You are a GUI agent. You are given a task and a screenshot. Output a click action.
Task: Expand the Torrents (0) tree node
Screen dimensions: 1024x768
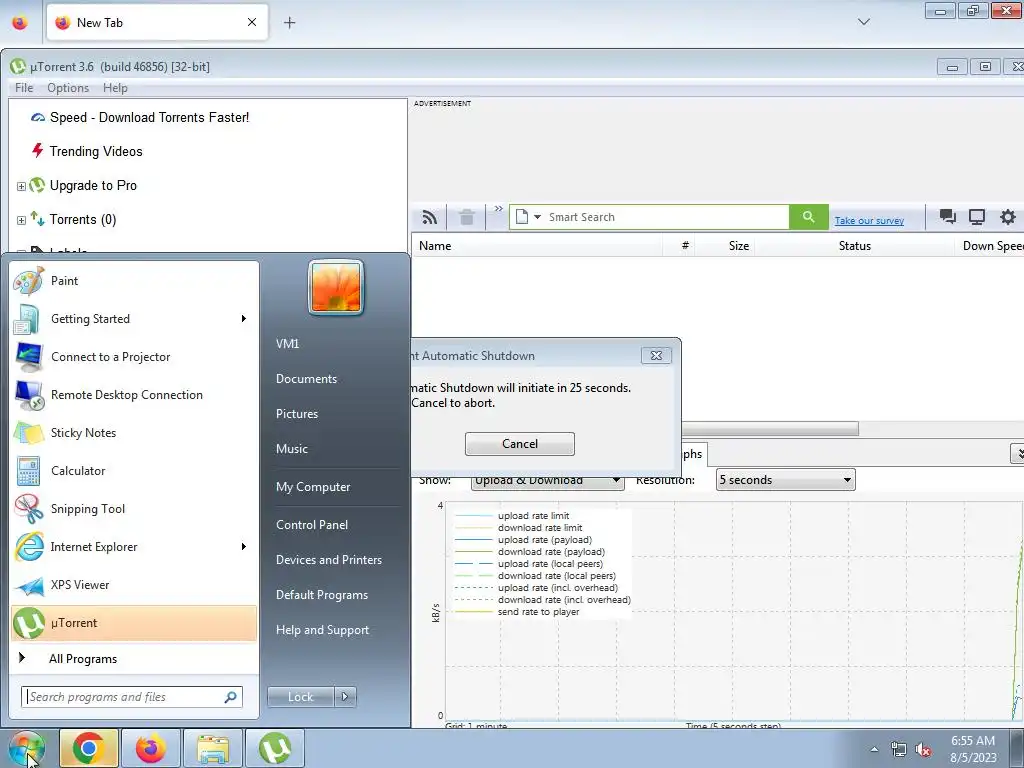coord(21,220)
